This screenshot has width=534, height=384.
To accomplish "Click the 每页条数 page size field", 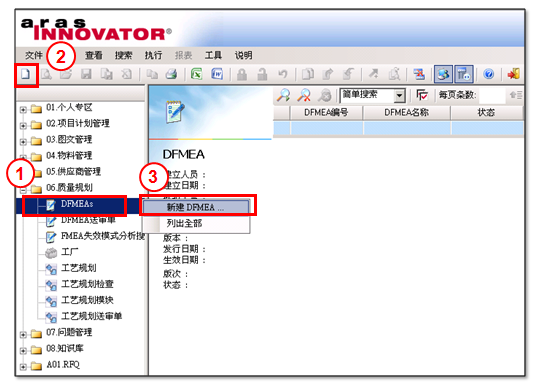I will [492, 95].
